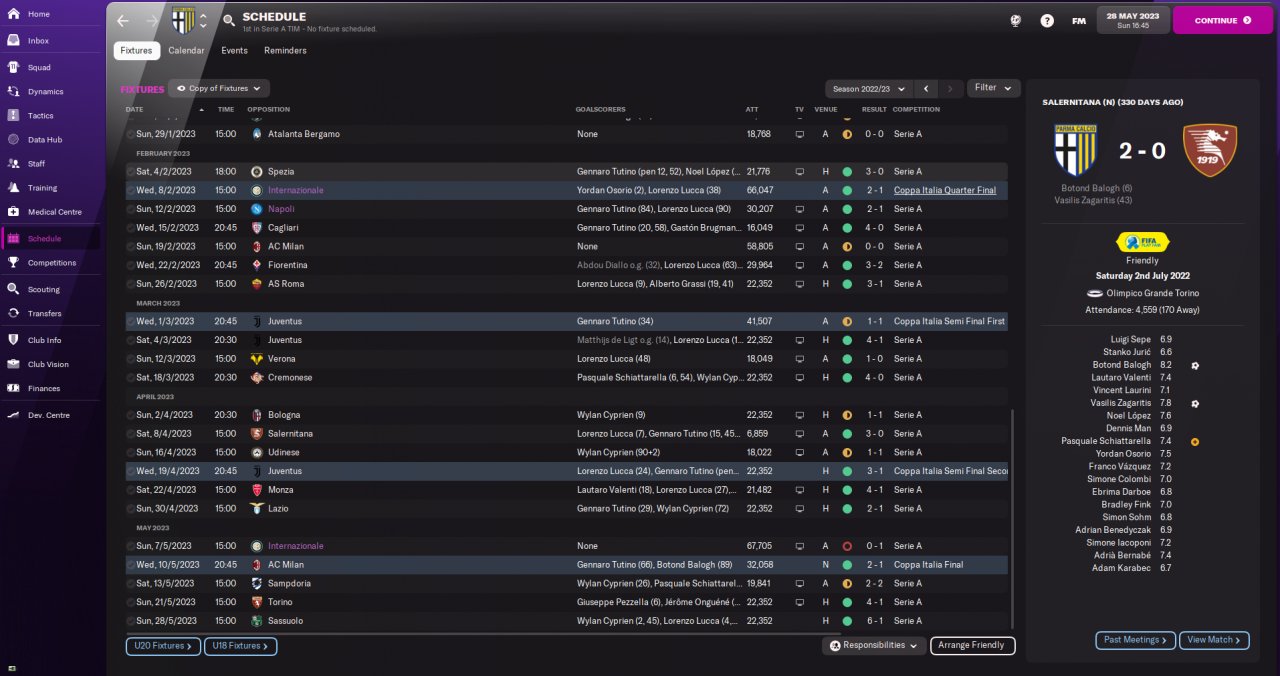This screenshot has height=676, width=1280.
Task: Open Scouting via magnifier icon
Action: coord(13,290)
